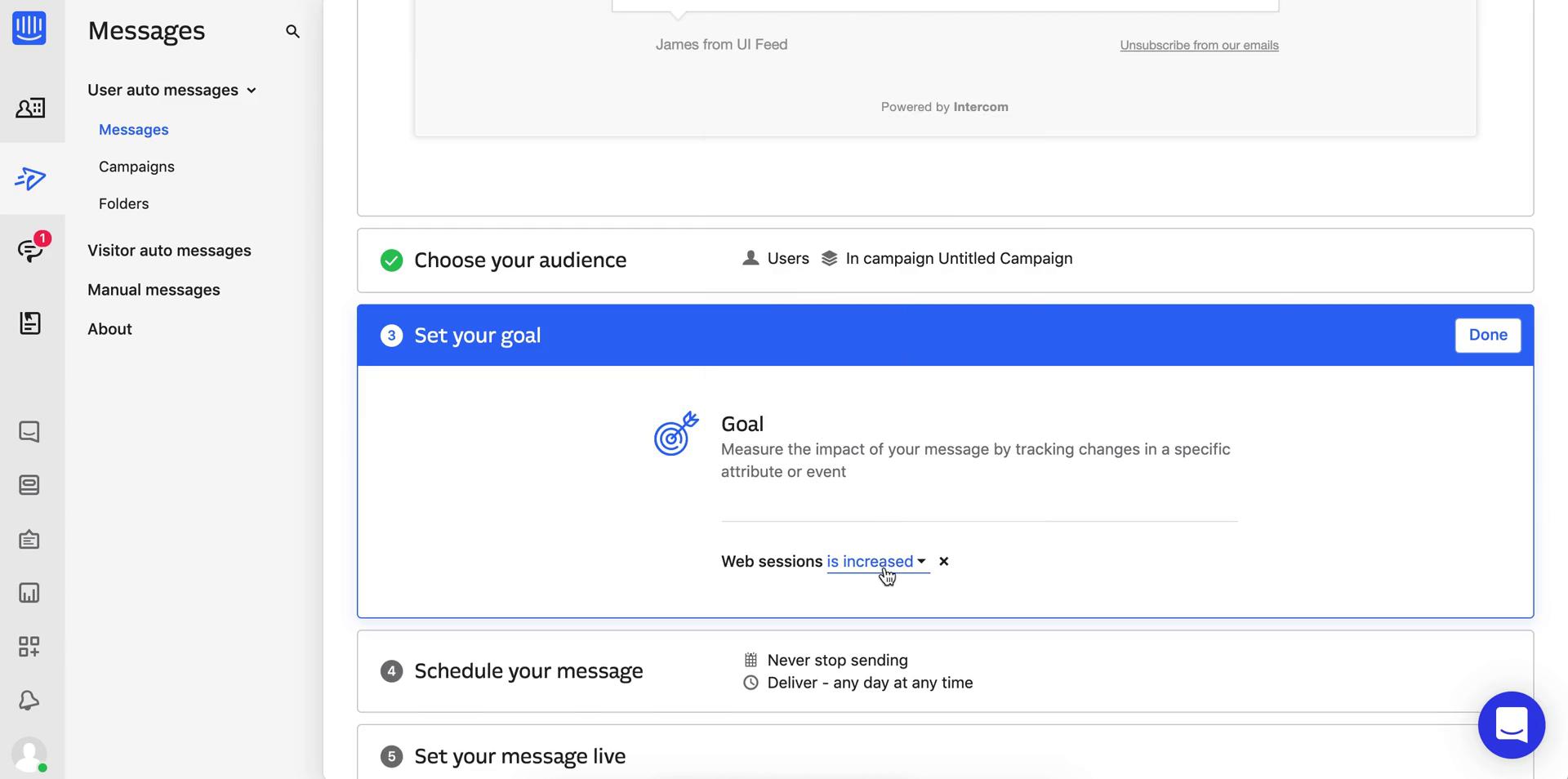Click the campaign layers icon

829,258
